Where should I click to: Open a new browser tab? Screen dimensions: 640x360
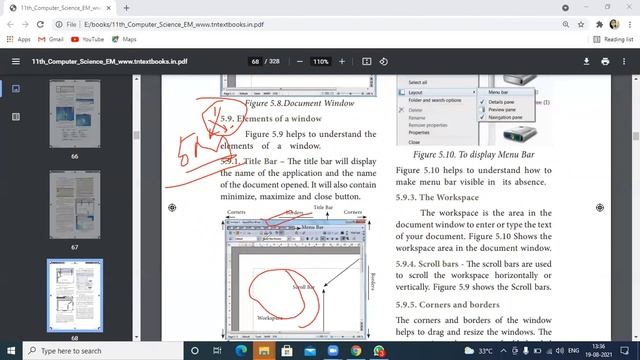point(126,8)
